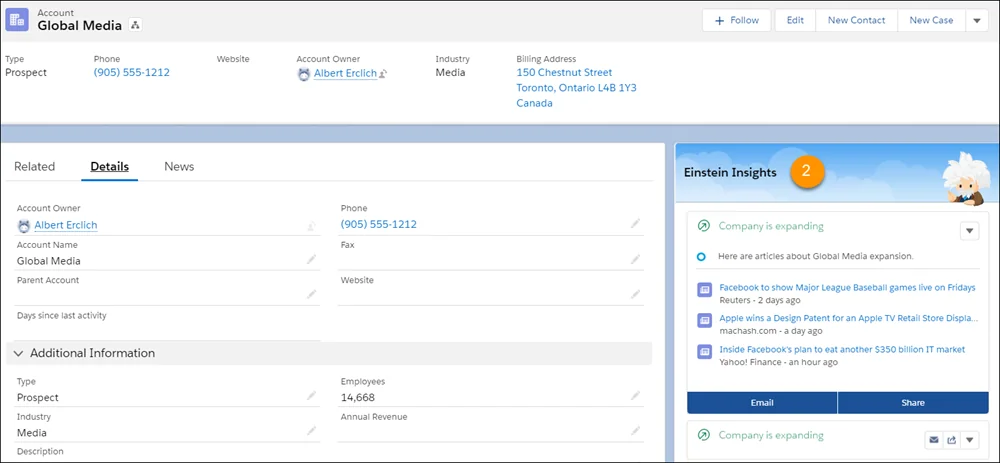Open more actions dropdown next to New Case
1000x463 pixels.
pyautogui.click(x=976, y=20)
